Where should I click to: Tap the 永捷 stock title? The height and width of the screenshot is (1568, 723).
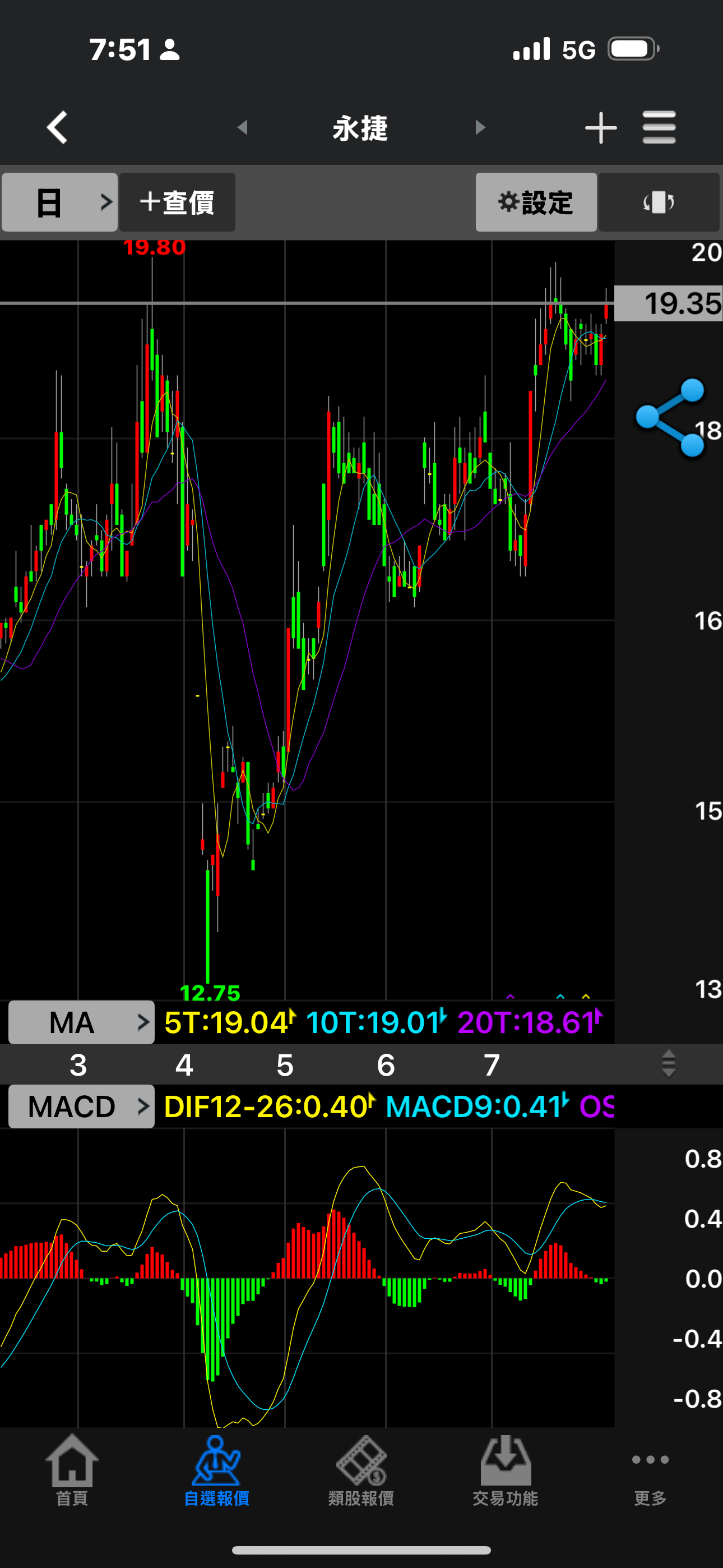point(360,128)
